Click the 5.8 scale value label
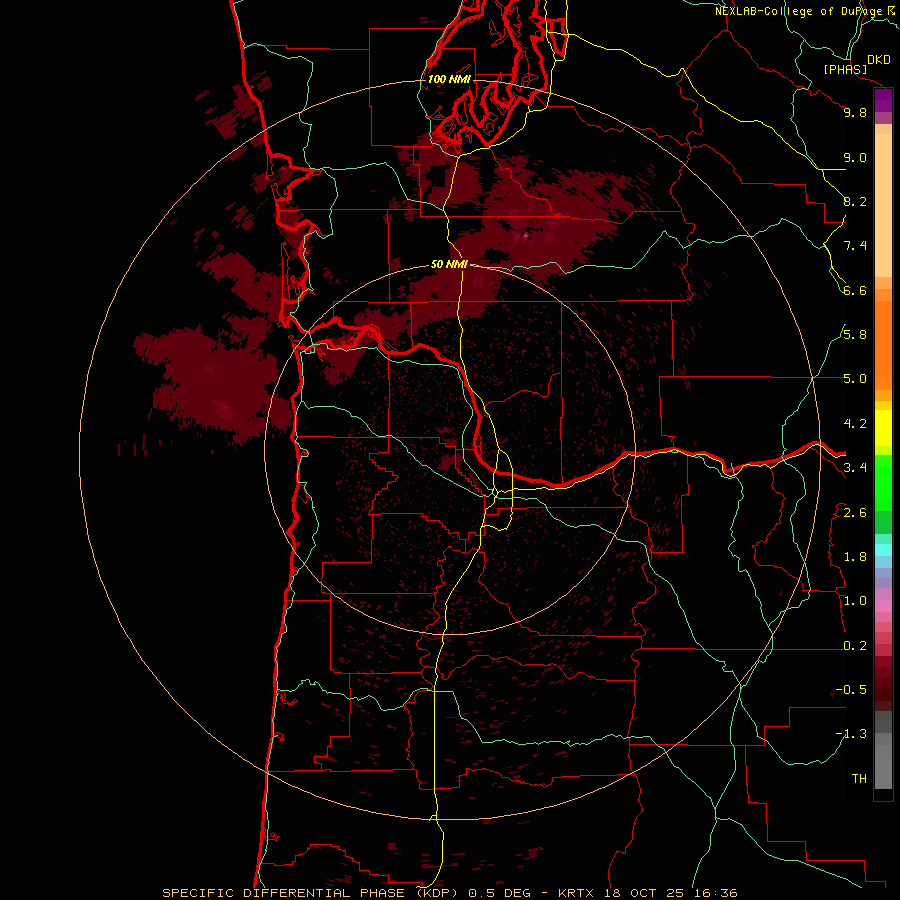This screenshot has width=900, height=900. (x=855, y=335)
